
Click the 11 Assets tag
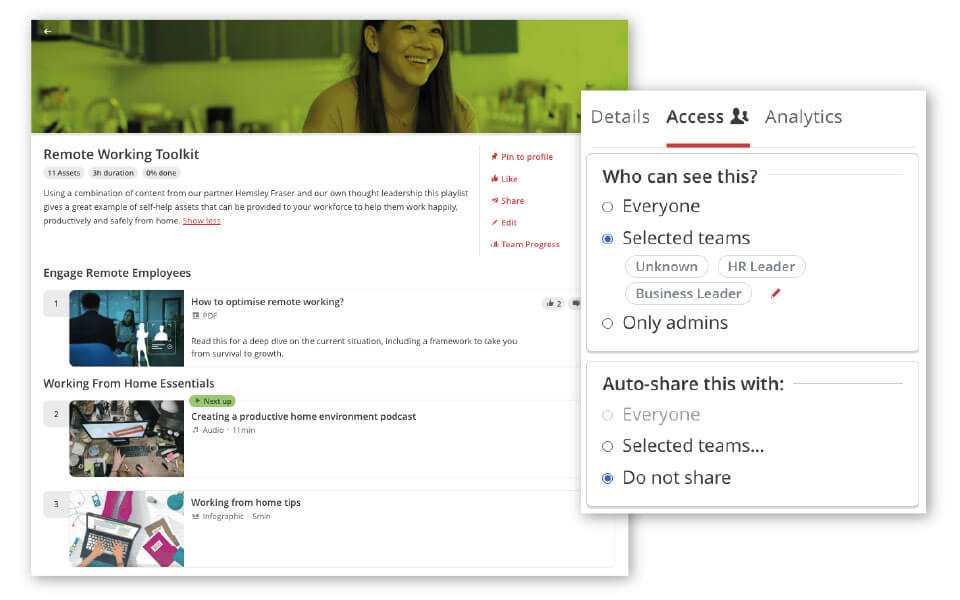click(x=64, y=173)
